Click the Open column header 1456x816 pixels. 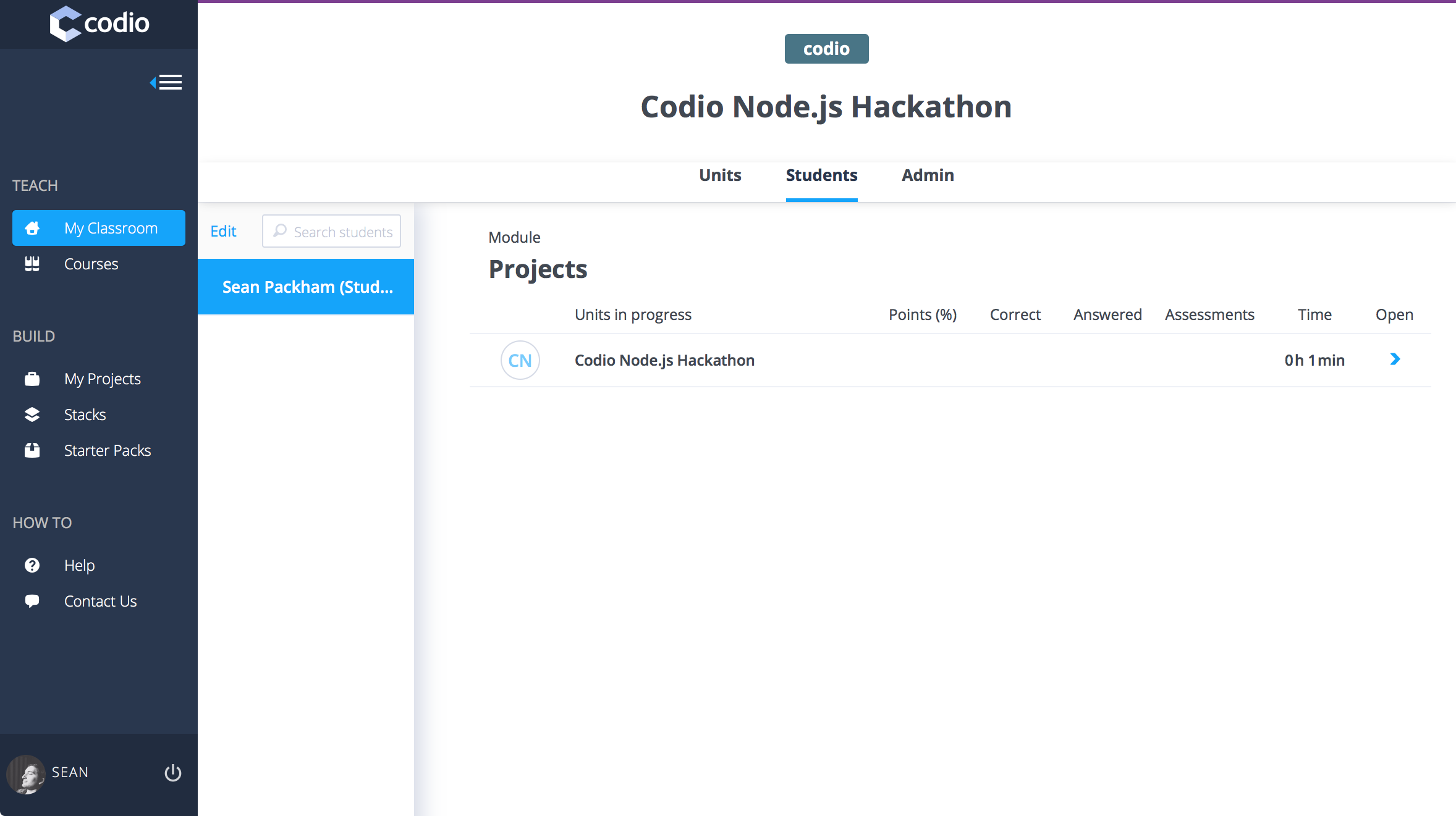1394,314
